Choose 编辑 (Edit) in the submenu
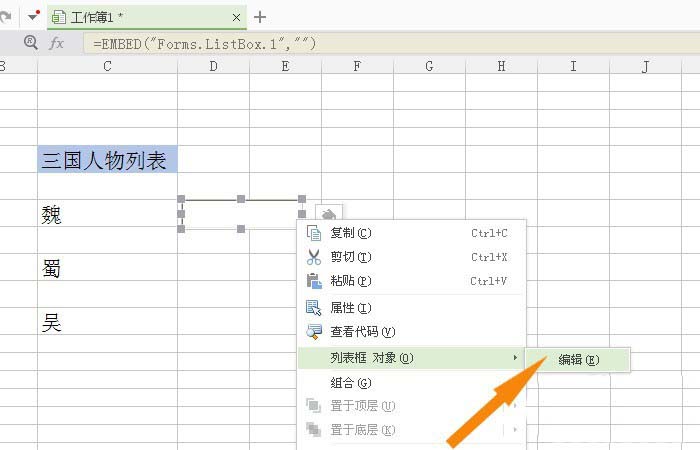This screenshot has height=450, width=700. tap(578, 360)
